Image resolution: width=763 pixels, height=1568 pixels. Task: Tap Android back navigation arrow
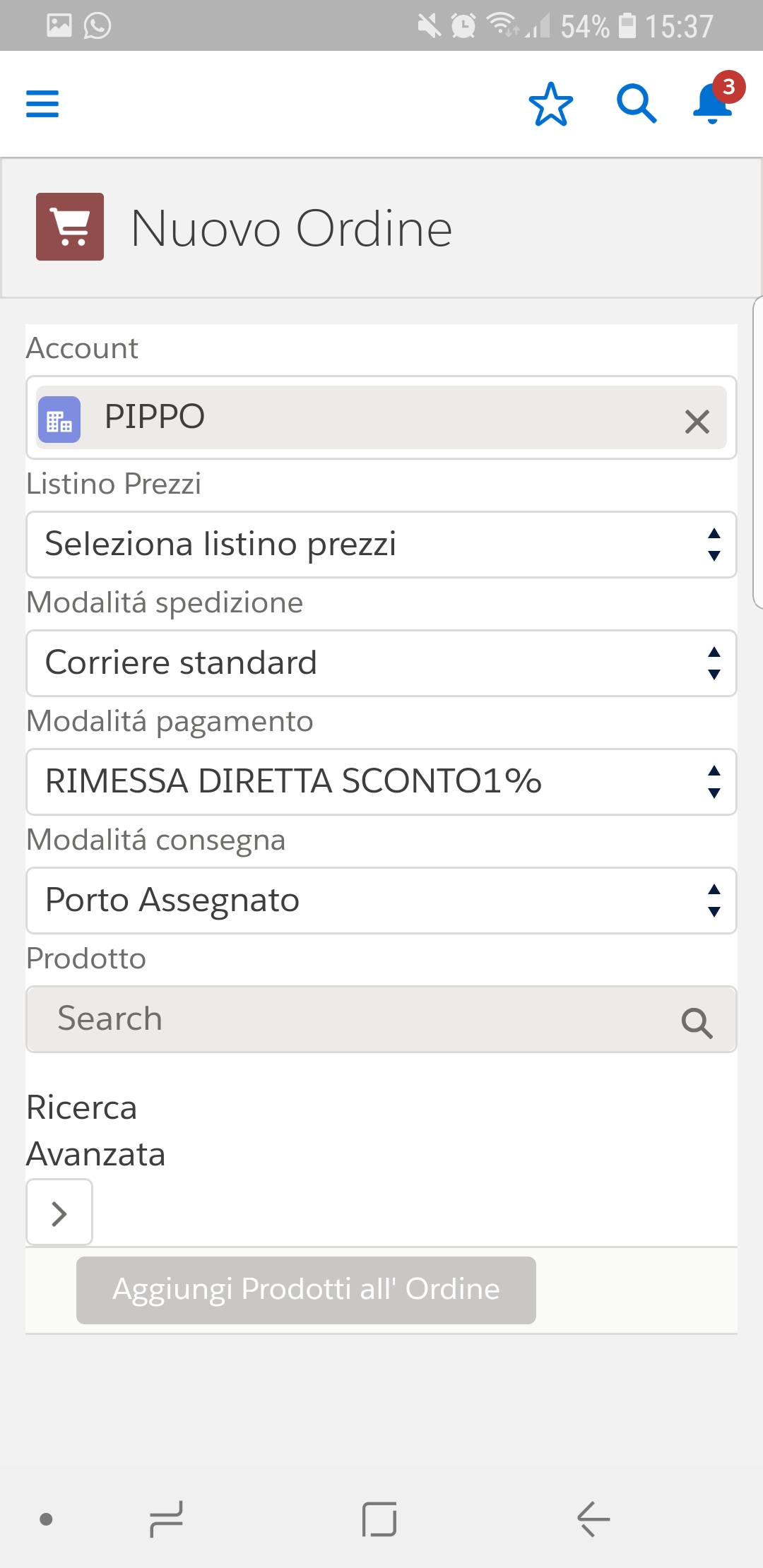593,1519
